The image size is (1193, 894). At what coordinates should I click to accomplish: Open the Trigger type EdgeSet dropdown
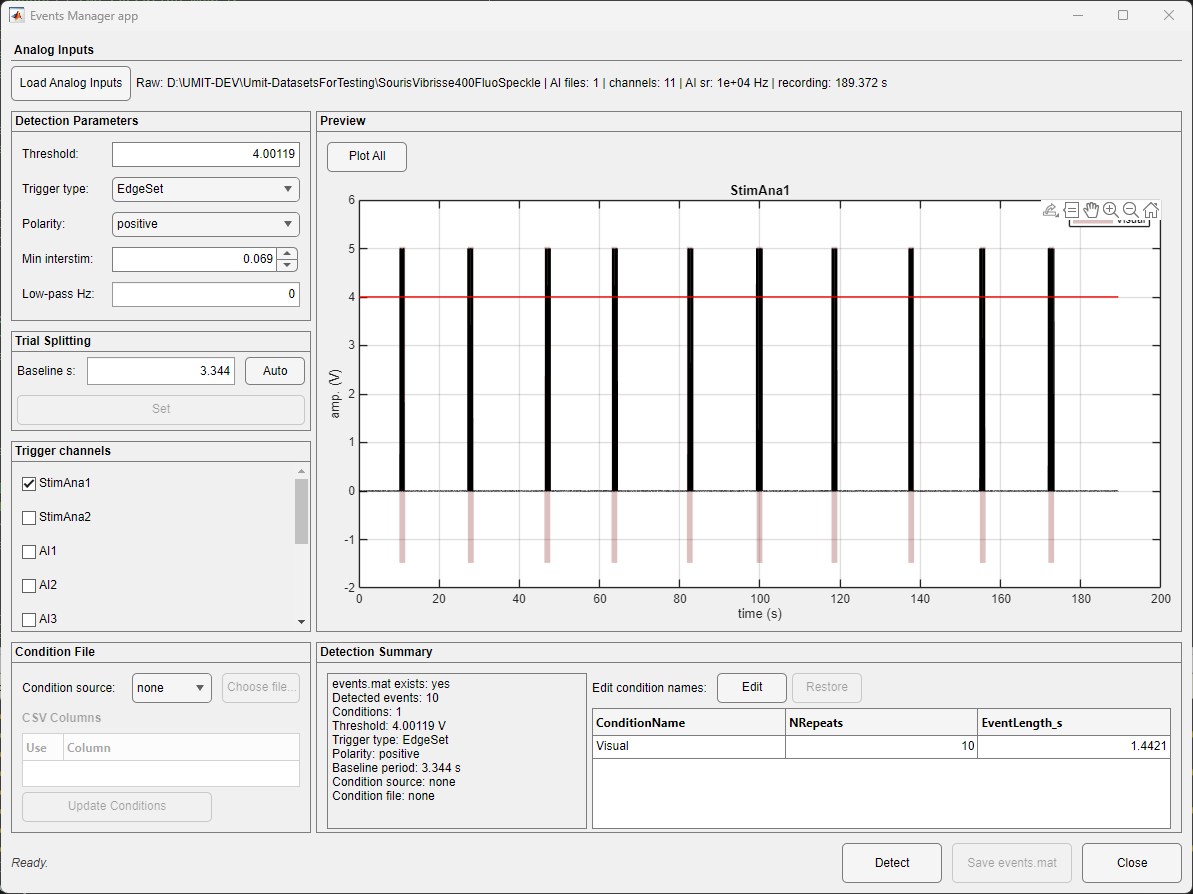[205, 189]
